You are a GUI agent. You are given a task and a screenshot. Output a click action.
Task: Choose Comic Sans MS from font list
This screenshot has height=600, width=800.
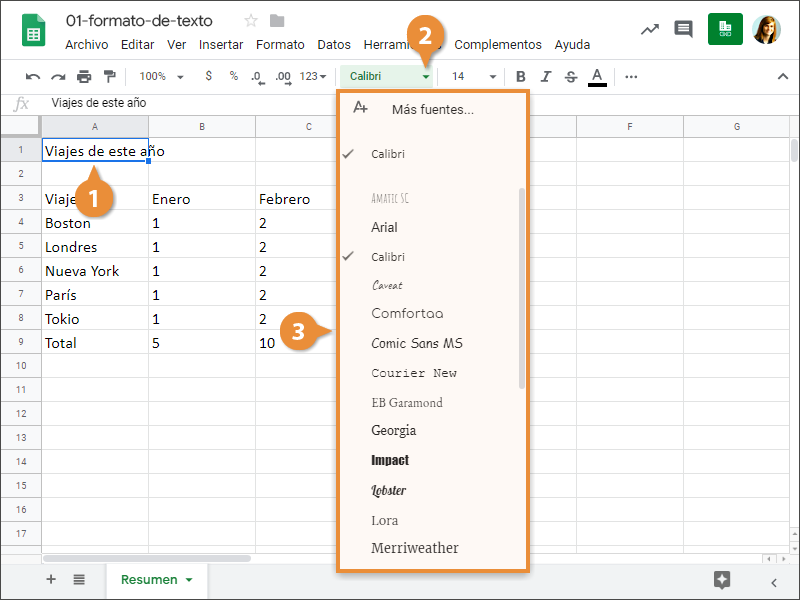coord(416,343)
